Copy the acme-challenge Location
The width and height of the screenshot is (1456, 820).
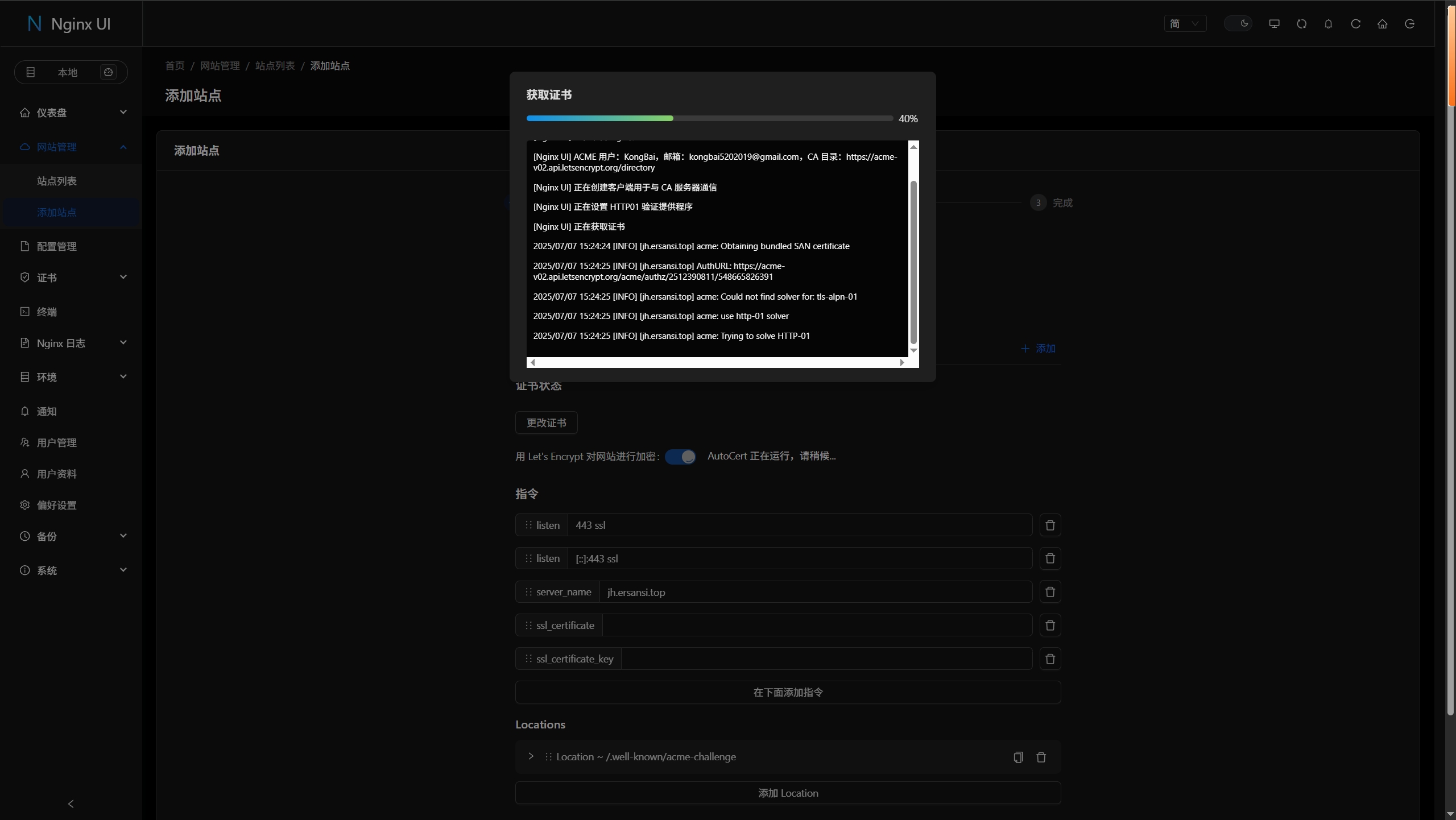(x=1018, y=757)
